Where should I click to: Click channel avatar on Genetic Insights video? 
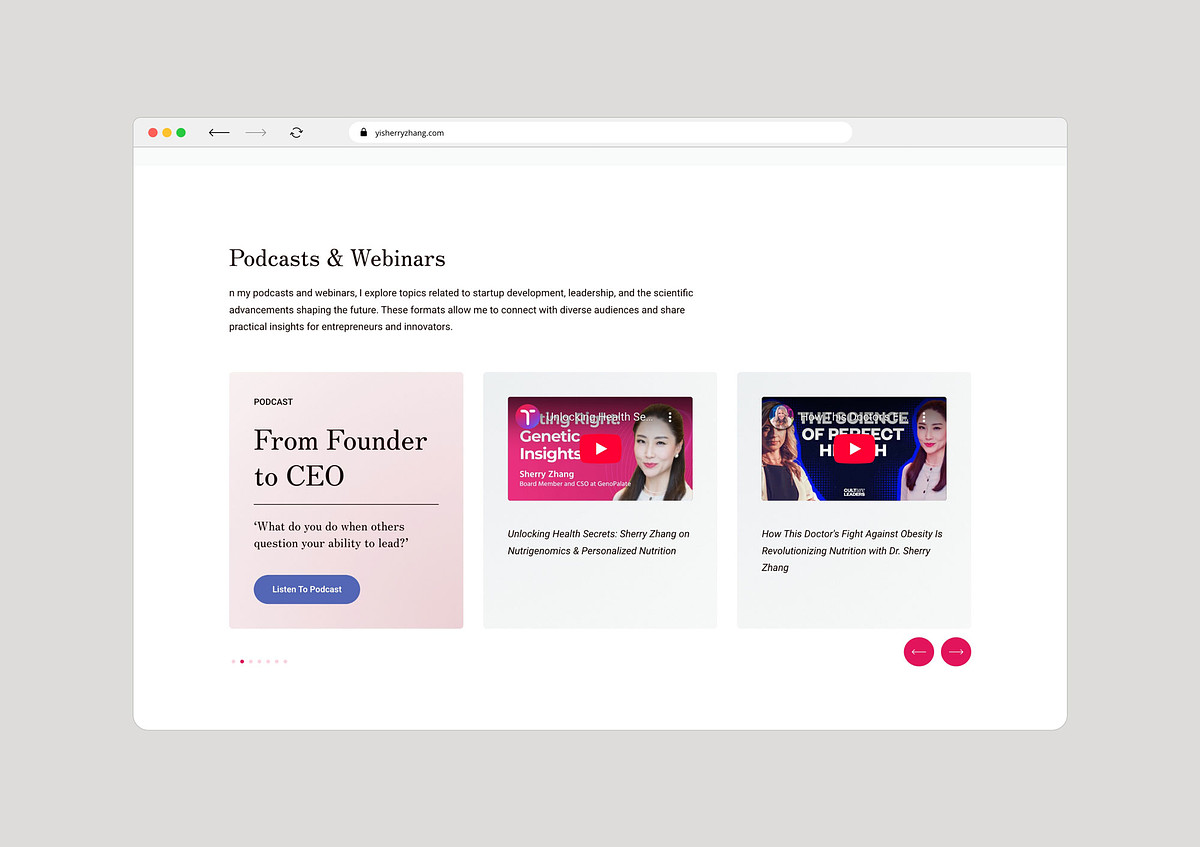pos(527,417)
